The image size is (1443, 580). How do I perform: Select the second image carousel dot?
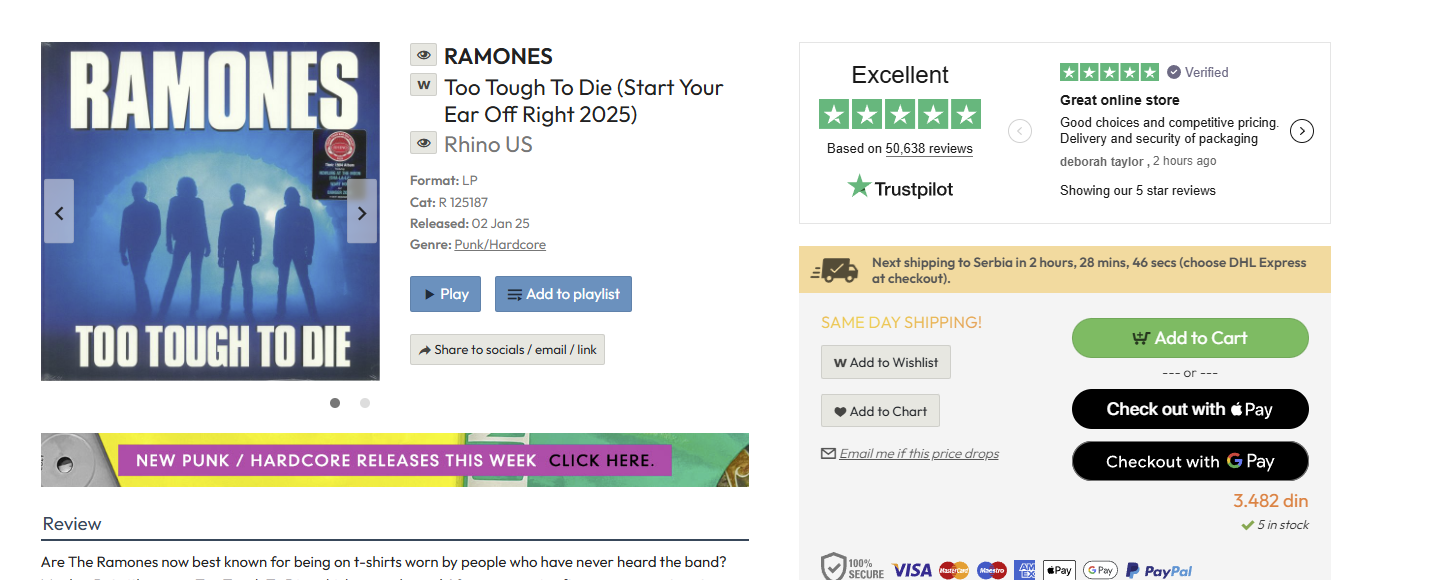coord(365,403)
